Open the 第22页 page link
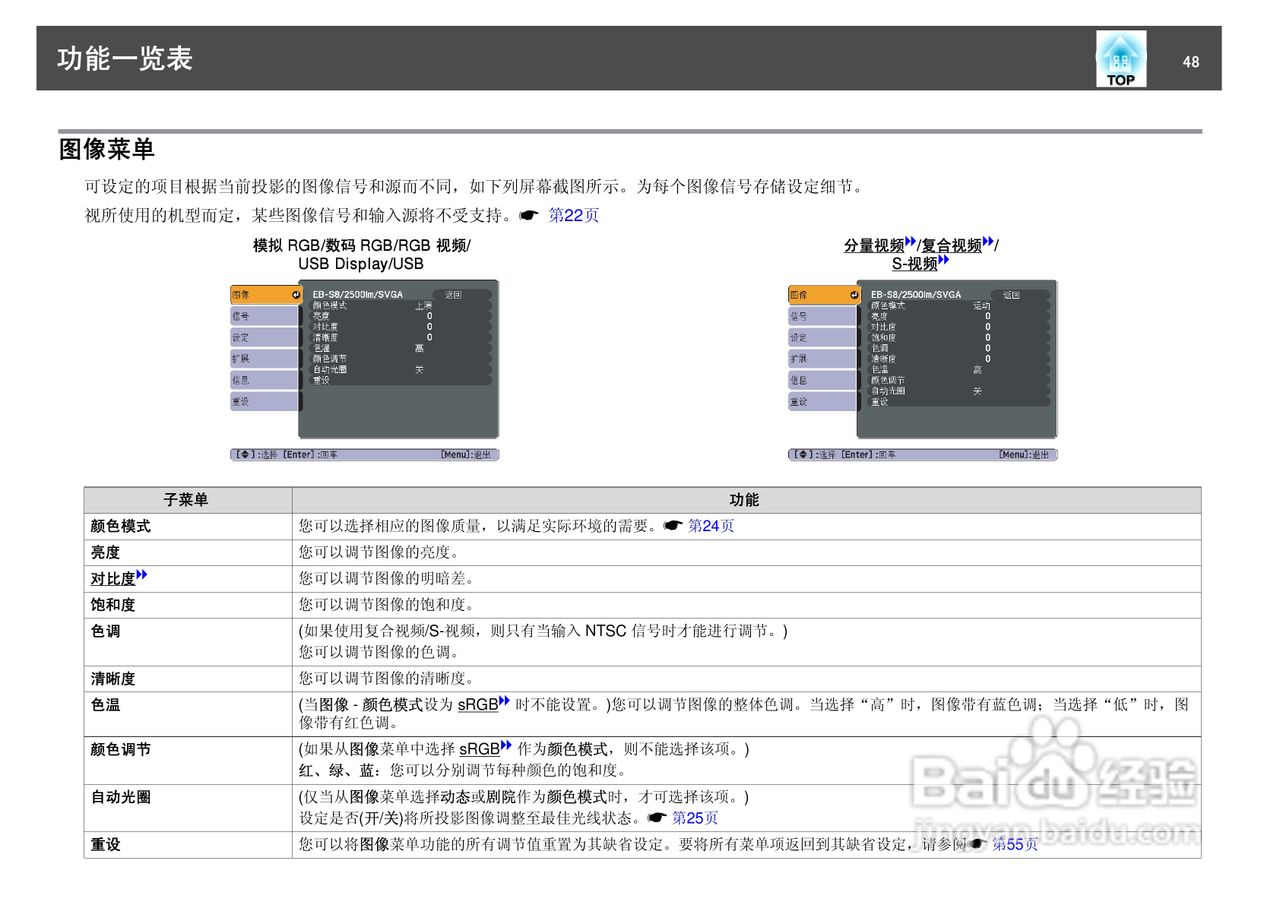The width and height of the screenshot is (1280, 905). tap(574, 215)
